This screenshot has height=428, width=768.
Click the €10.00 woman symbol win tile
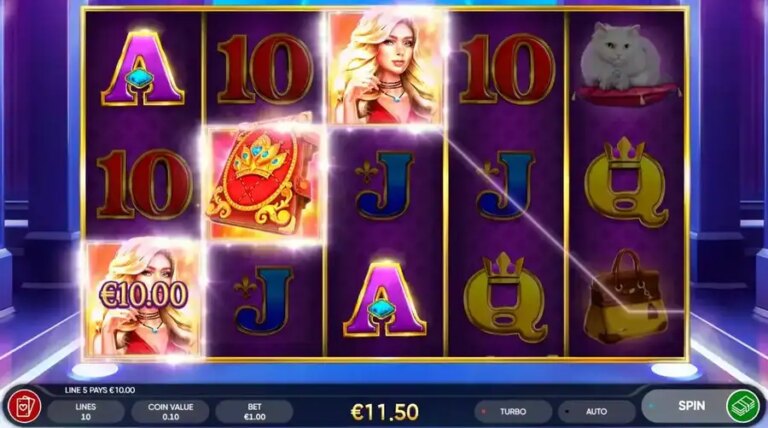point(143,298)
